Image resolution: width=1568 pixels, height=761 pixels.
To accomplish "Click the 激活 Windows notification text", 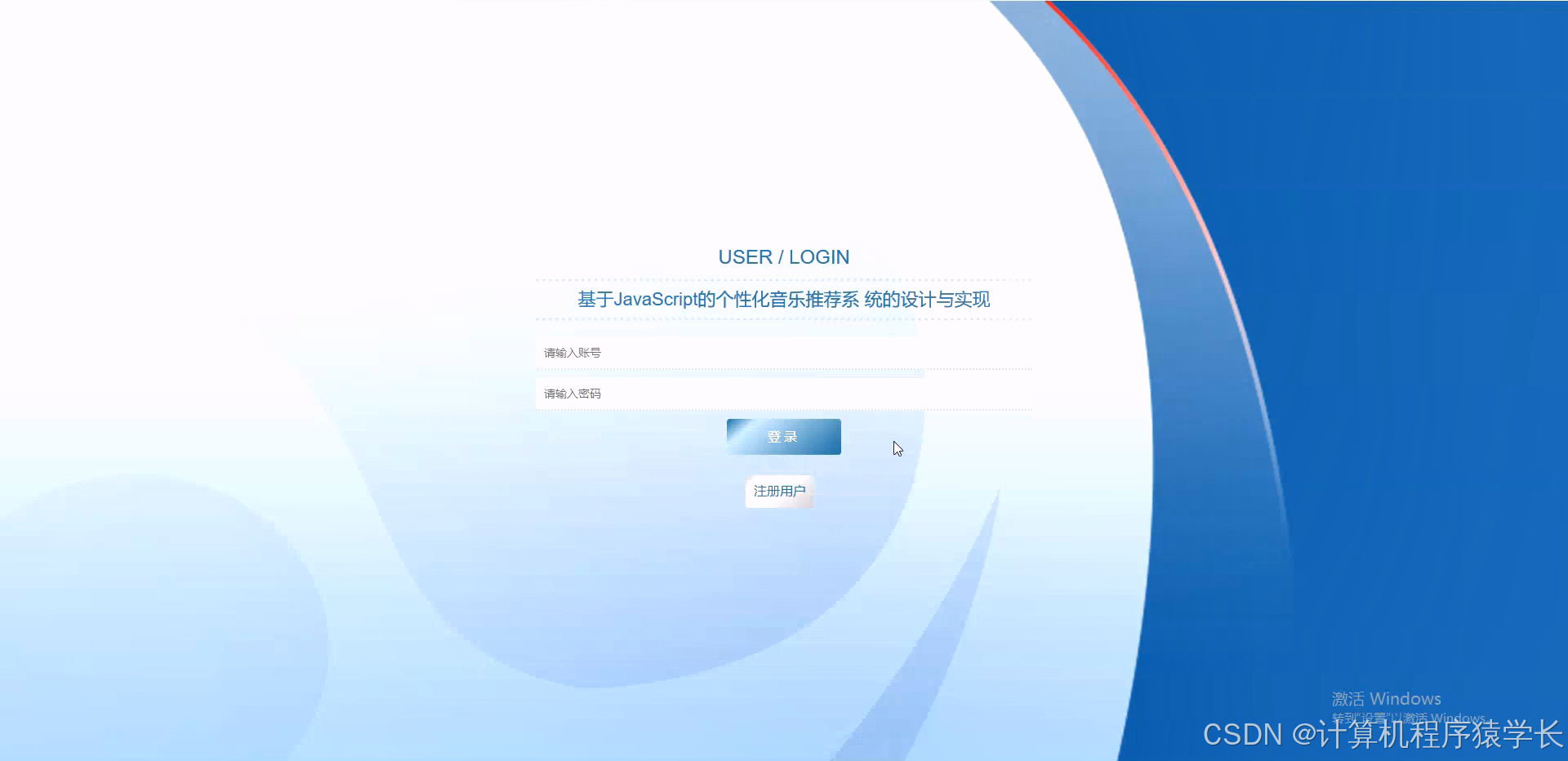I will point(1386,699).
